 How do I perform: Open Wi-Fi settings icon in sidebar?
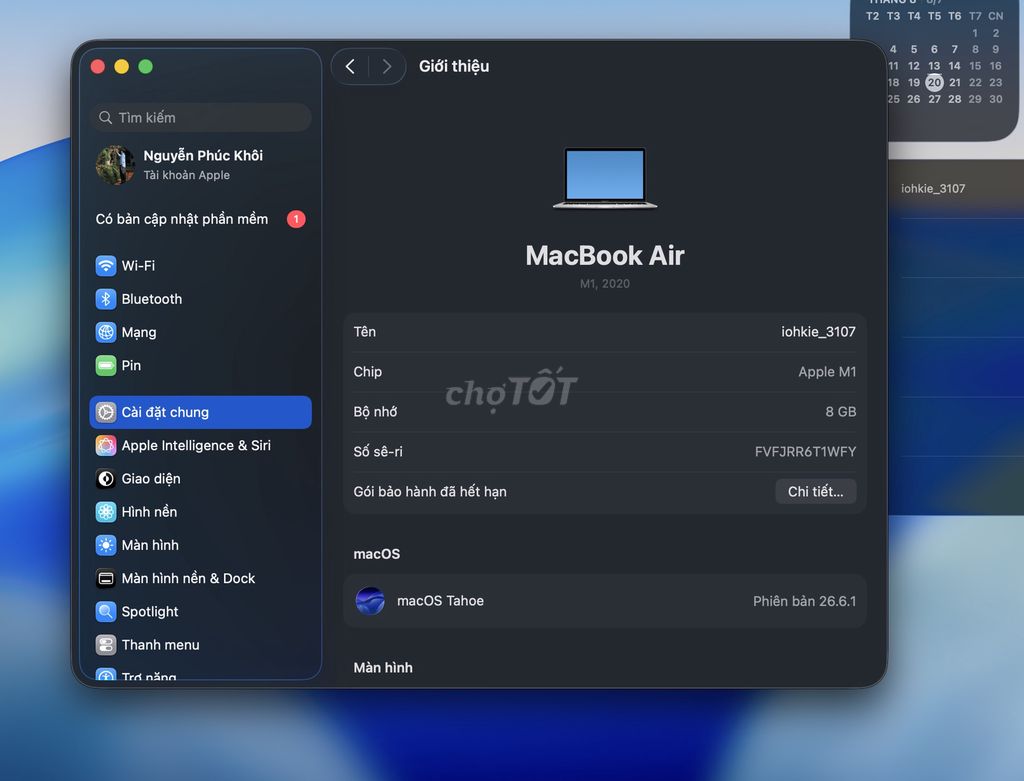[x=106, y=266]
